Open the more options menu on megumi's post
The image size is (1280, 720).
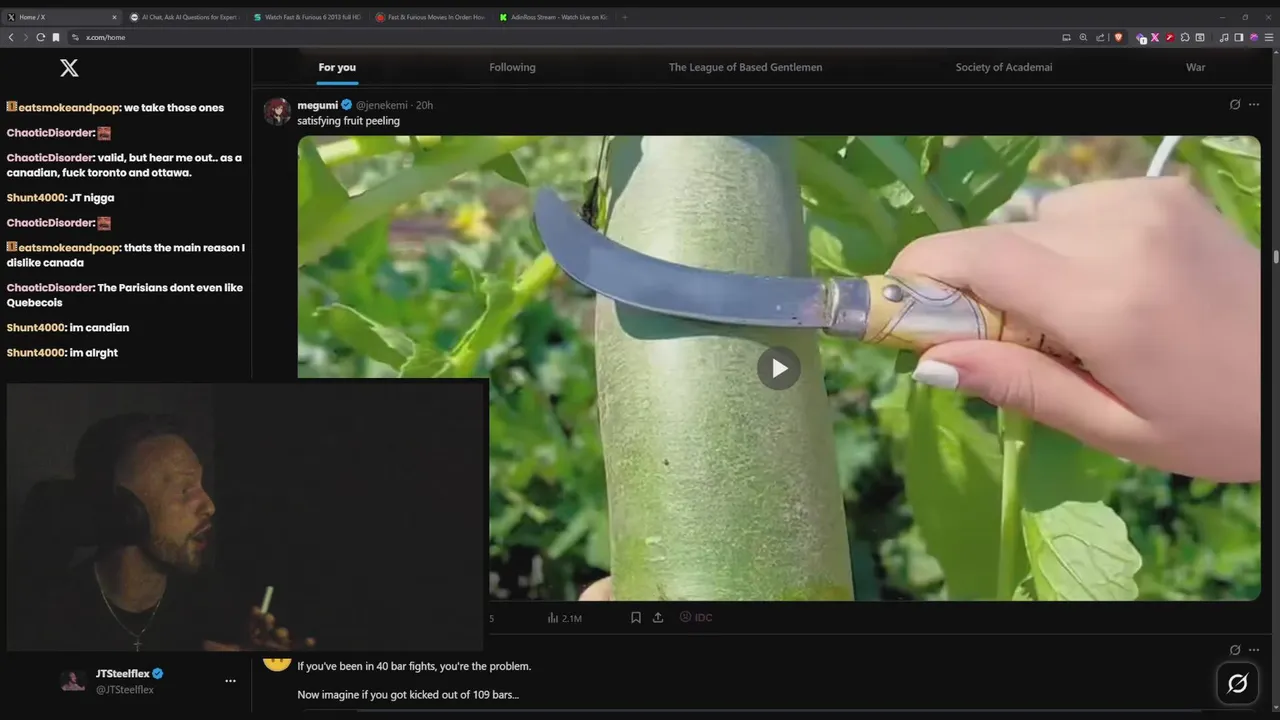coord(1254,105)
